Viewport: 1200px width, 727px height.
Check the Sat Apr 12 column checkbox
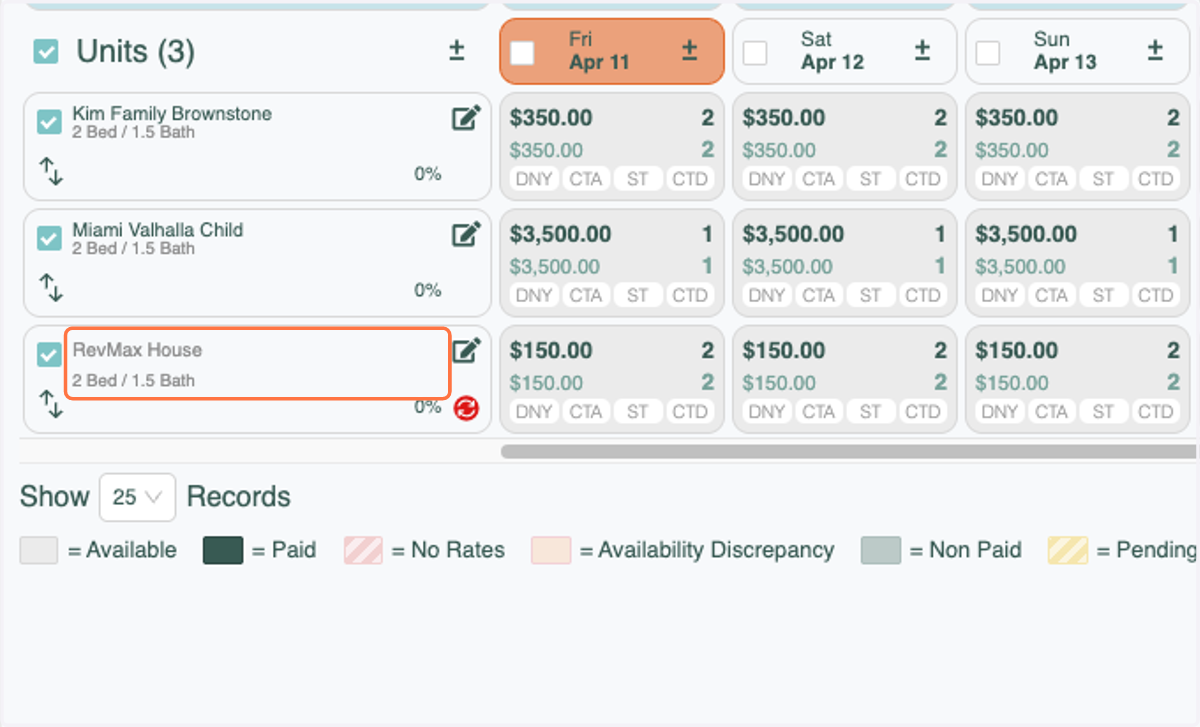pyautogui.click(x=755, y=52)
